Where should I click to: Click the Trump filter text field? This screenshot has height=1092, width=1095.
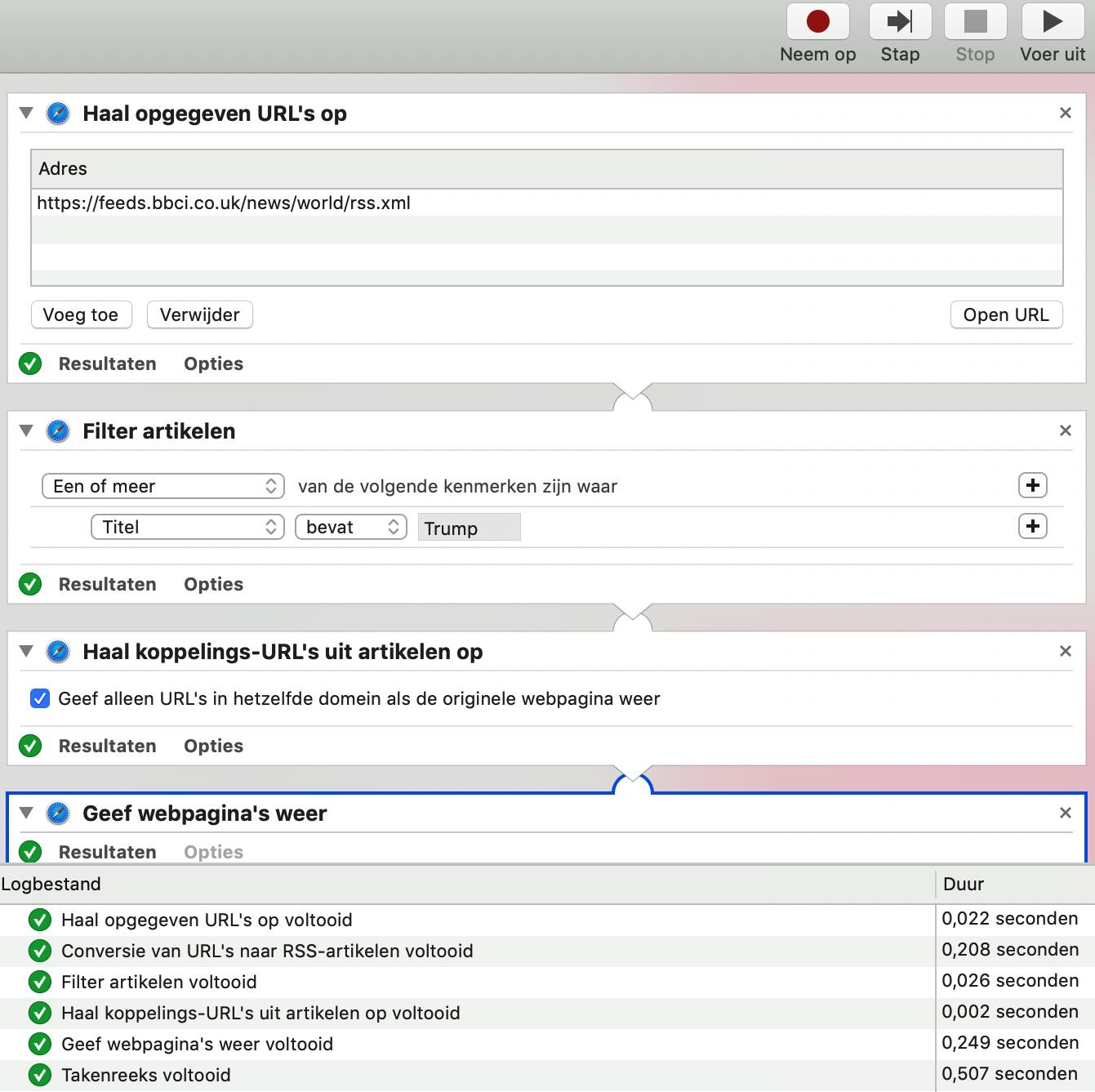[468, 528]
